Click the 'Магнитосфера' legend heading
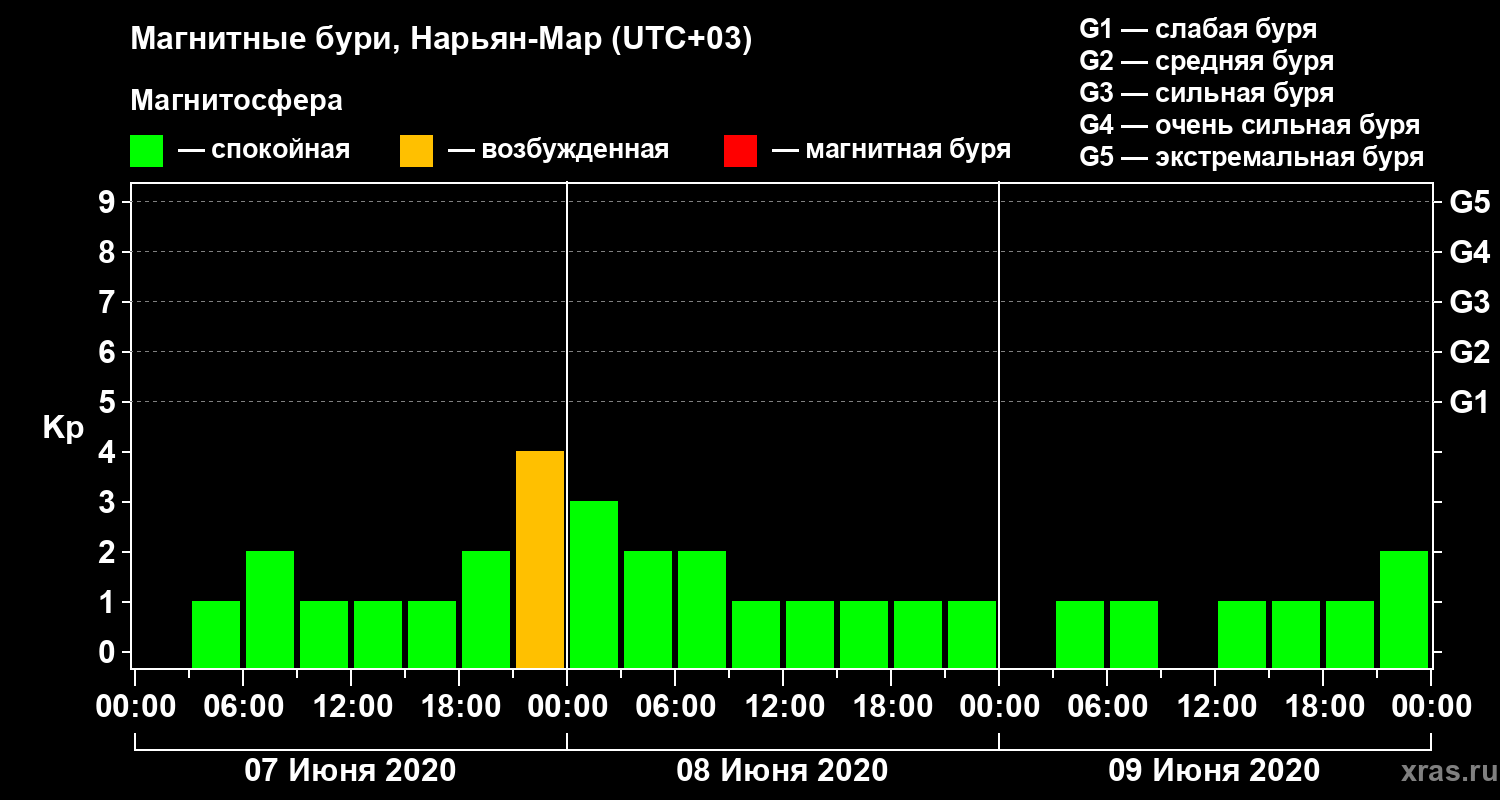 (236, 101)
